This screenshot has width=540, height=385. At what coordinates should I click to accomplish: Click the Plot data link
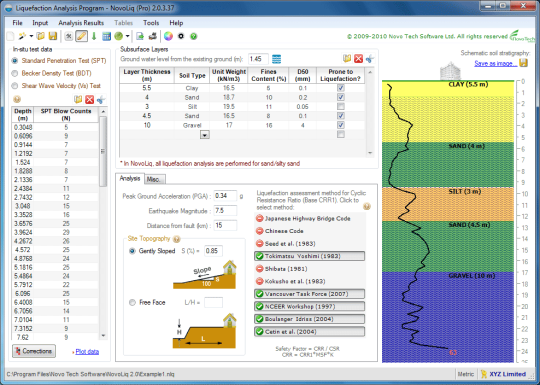87,352
